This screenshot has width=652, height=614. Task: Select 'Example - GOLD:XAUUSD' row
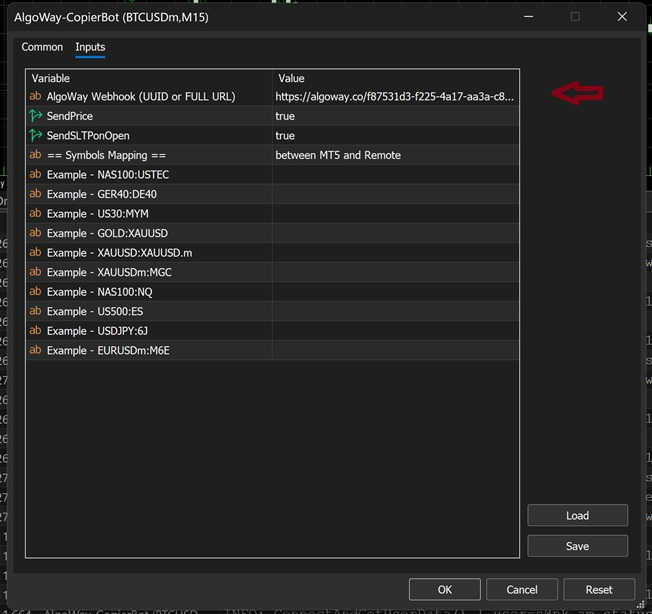[x=272, y=233]
